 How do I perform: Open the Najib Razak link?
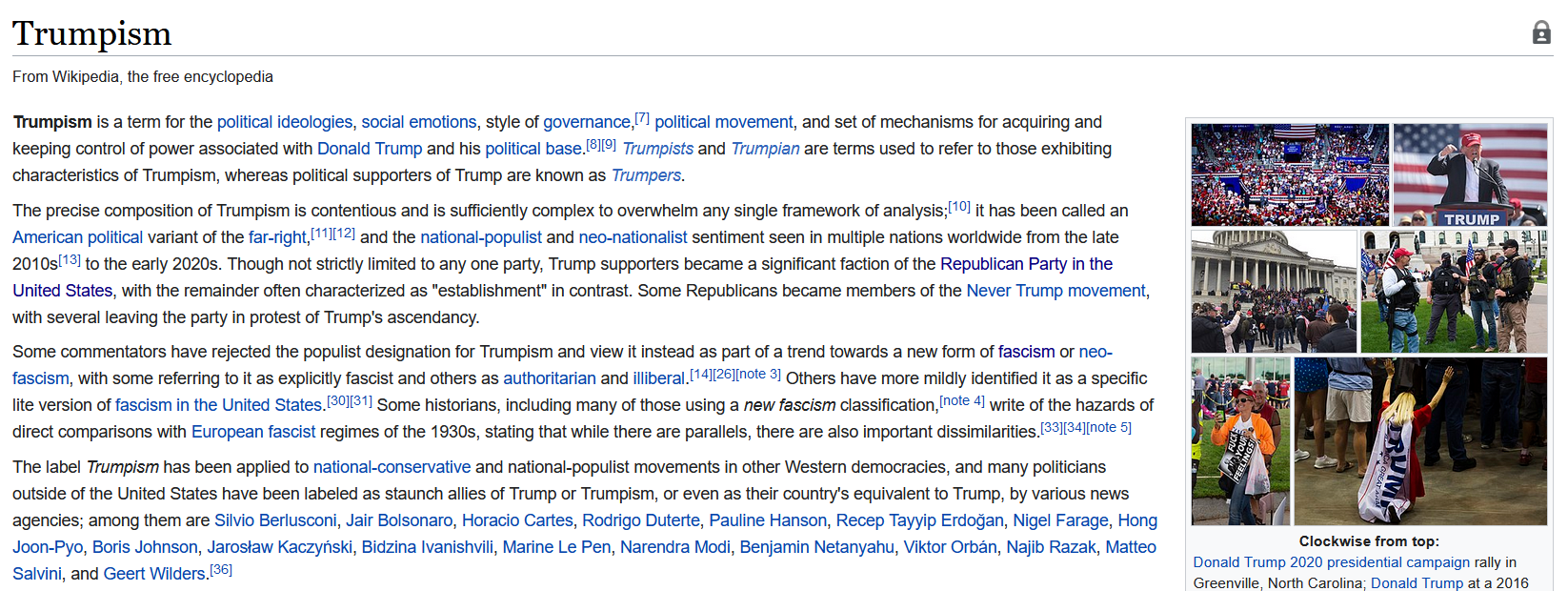point(1052,547)
